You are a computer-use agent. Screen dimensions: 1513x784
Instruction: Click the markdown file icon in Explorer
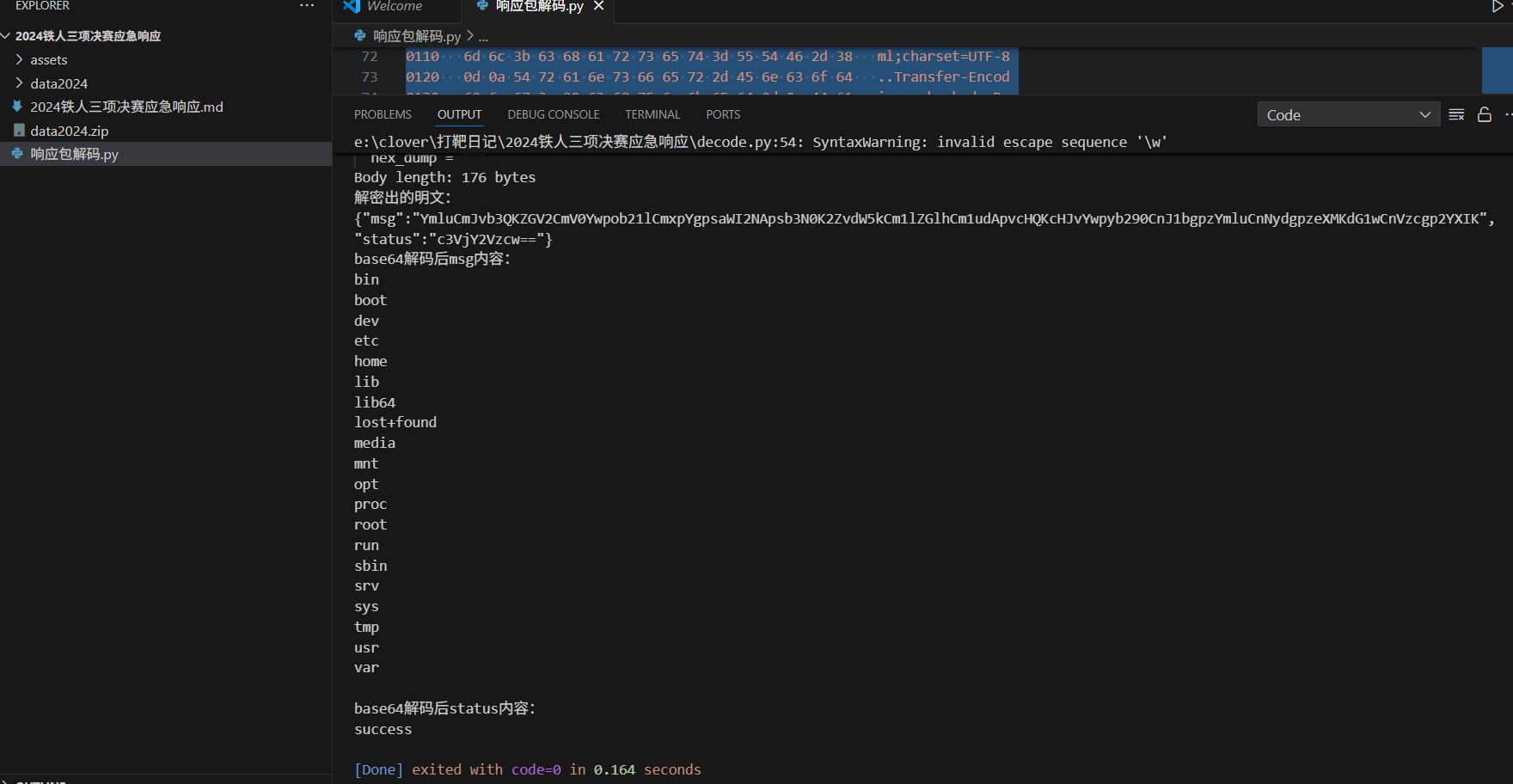17,107
